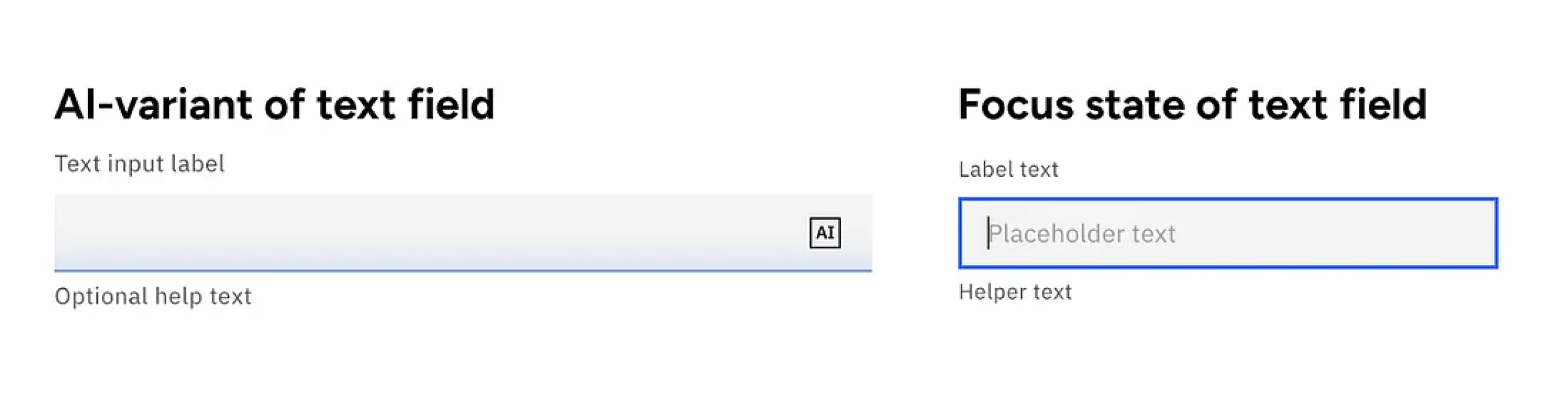Place cursor at the blinking text caret
The width and height of the screenshot is (1568, 398).
(988, 233)
